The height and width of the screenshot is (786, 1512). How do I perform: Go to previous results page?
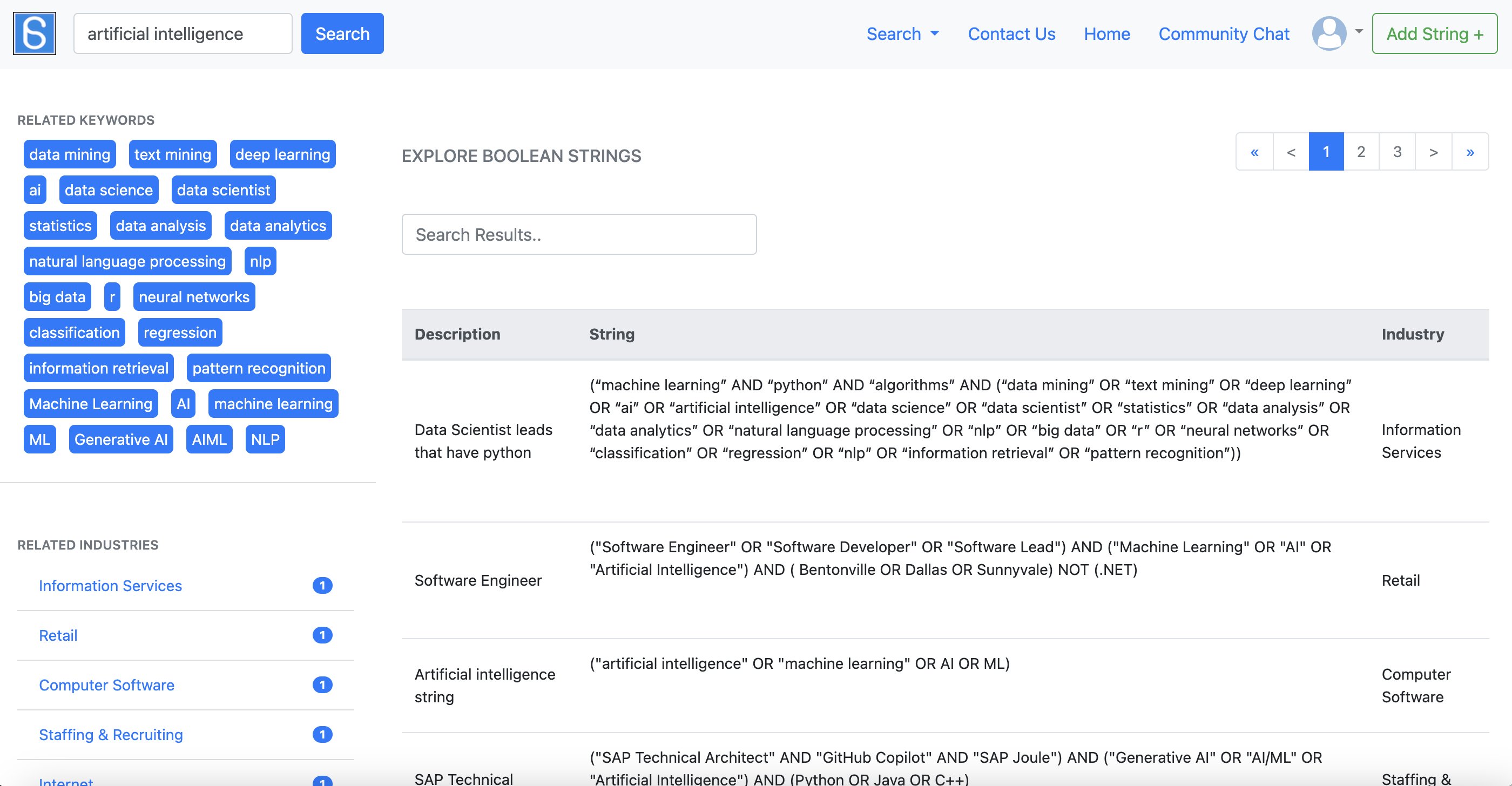1291,152
